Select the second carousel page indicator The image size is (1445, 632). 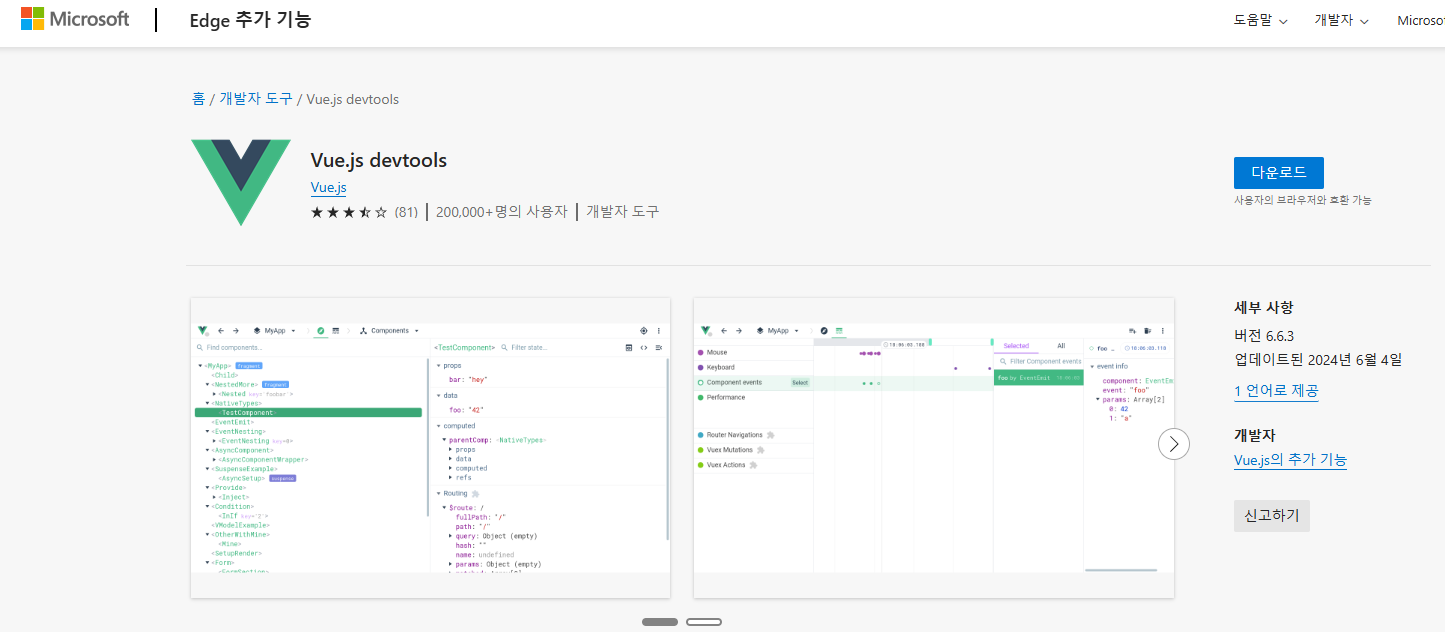tap(704, 622)
